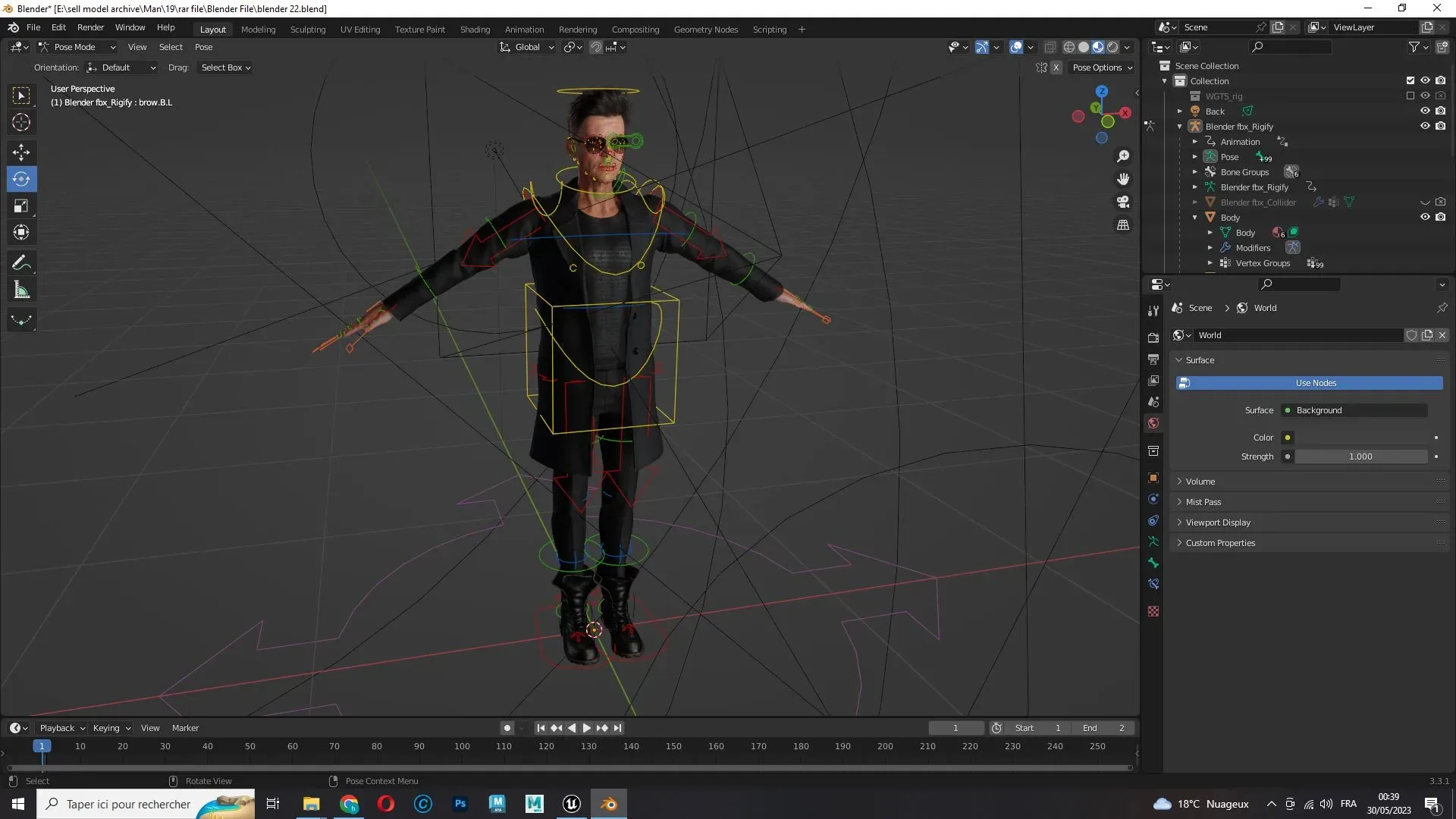Hide the Body object eye icon
Viewport: 1456px width, 819px height.
pos(1425,217)
